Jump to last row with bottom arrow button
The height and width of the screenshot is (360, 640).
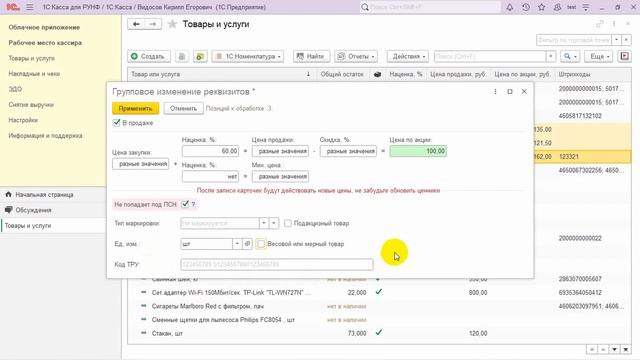click(625, 349)
